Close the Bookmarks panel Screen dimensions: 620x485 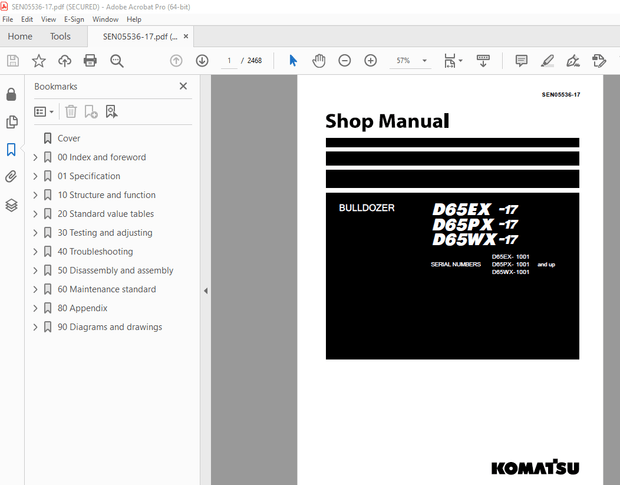[183, 86]
